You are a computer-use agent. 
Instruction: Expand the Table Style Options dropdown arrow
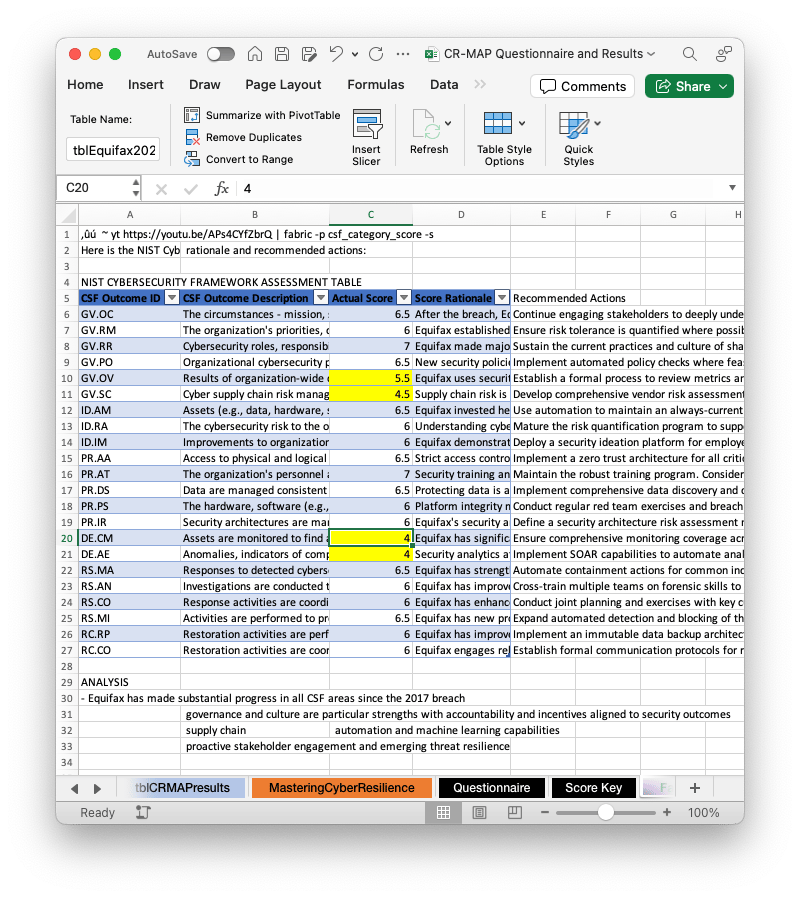(x=522, y=123)
